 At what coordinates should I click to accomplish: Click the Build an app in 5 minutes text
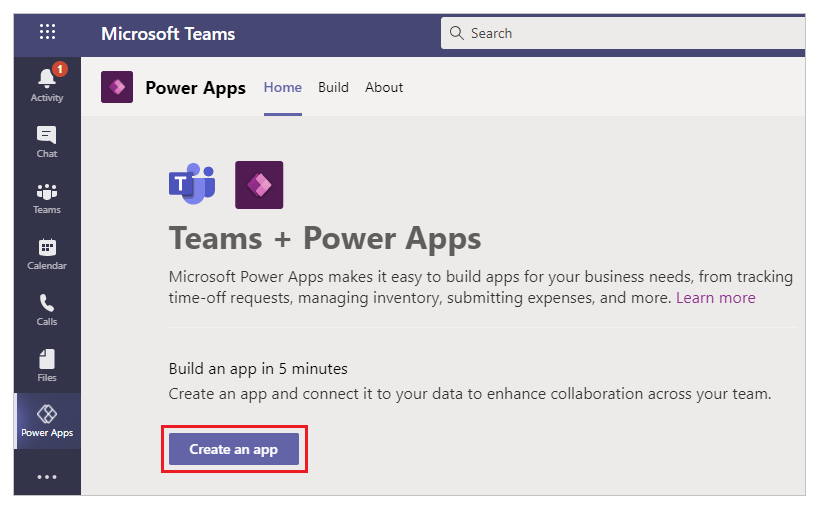258,369
